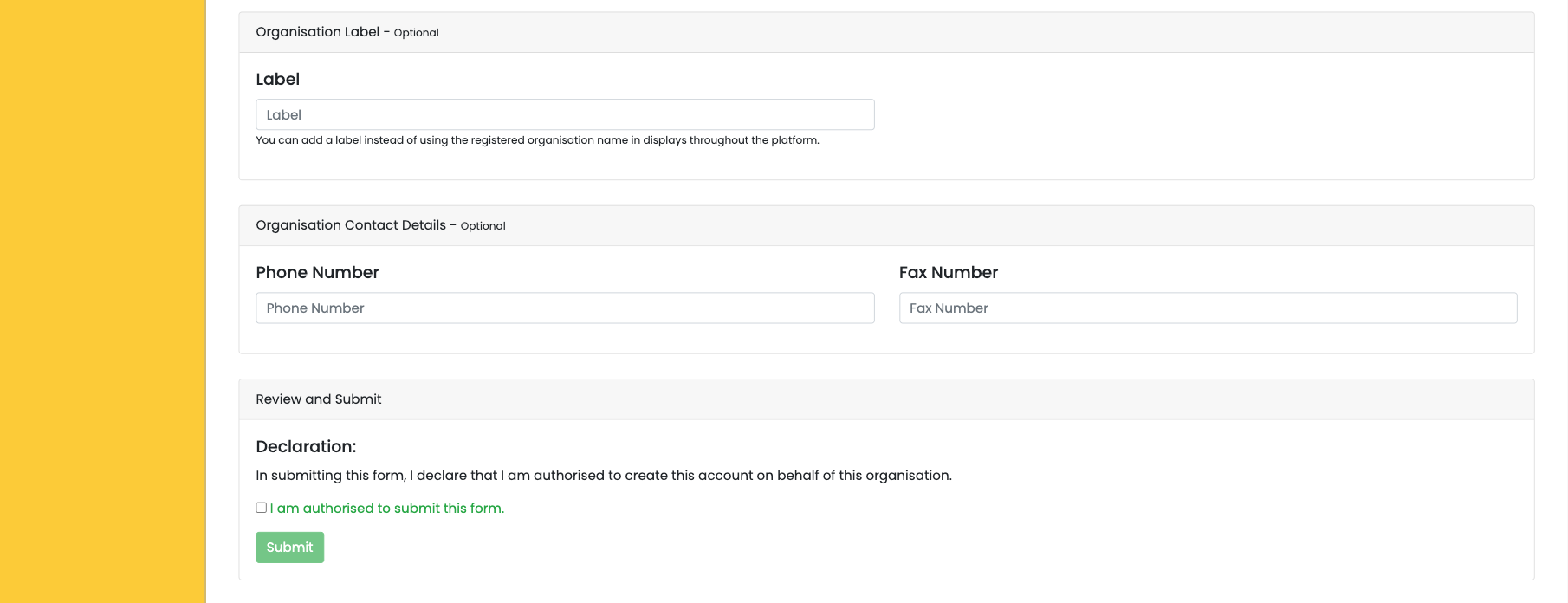Select the Fax Number input box

coord(1208,308)
